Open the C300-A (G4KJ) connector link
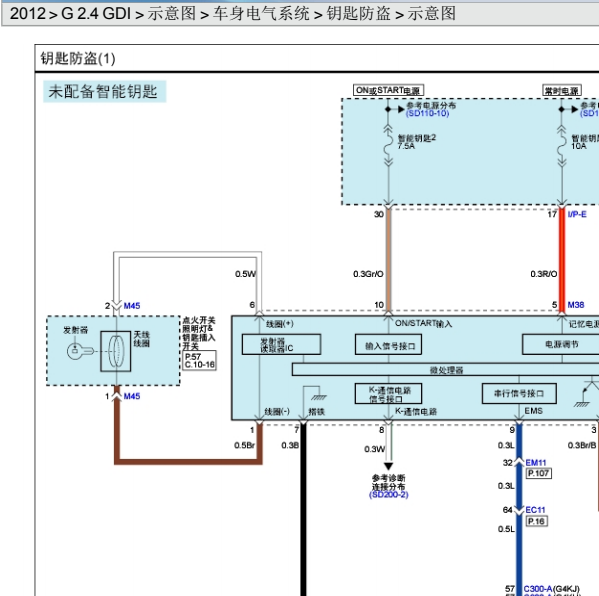The height and width of the screenshot is (596, 599). click(551, 589)
